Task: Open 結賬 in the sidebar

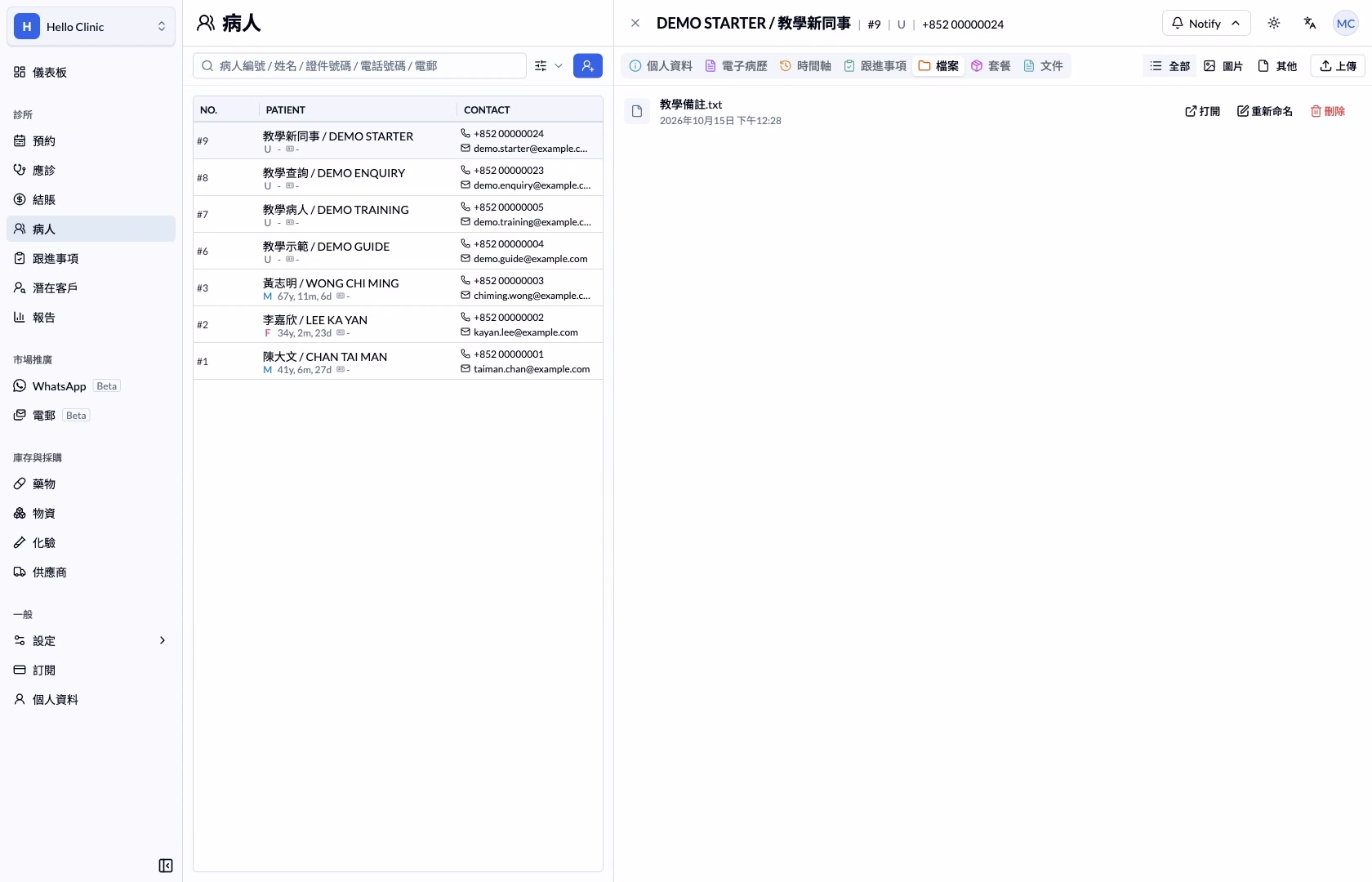Action: pyautogui.click(x=91, y=200)
